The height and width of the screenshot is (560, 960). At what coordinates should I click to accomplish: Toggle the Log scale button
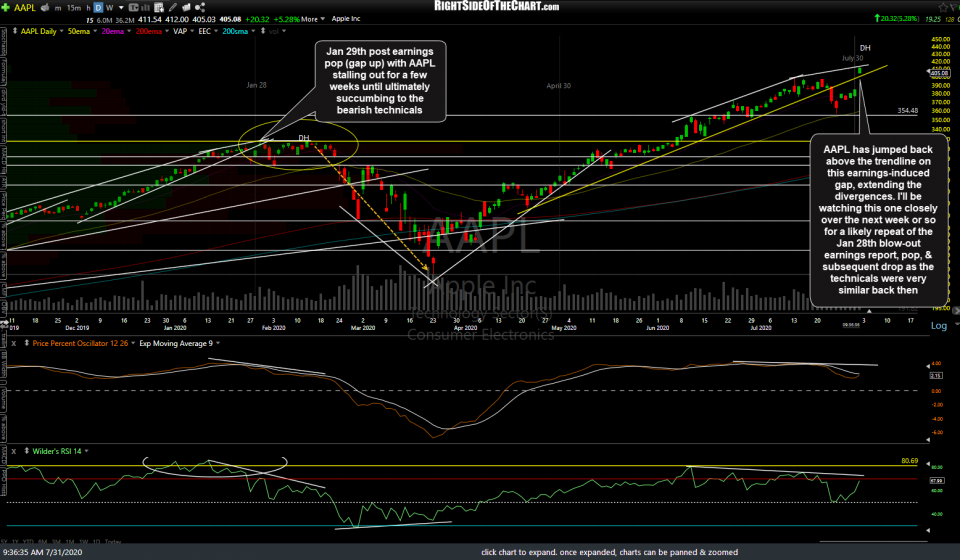click(939, 326)
